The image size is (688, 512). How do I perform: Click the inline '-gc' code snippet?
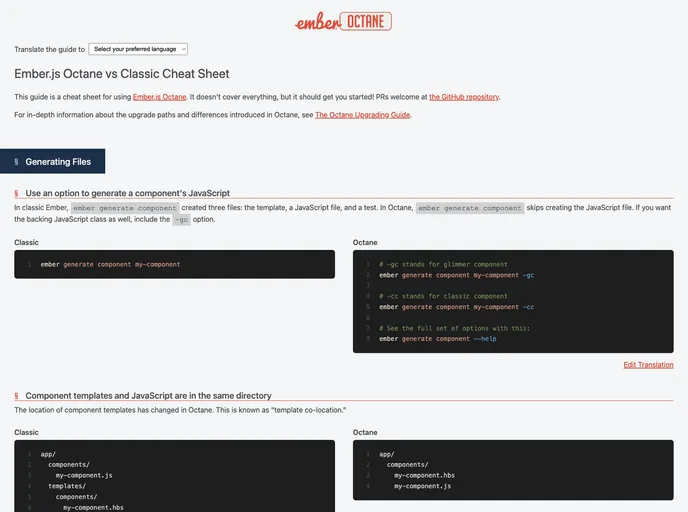(181, 219)
